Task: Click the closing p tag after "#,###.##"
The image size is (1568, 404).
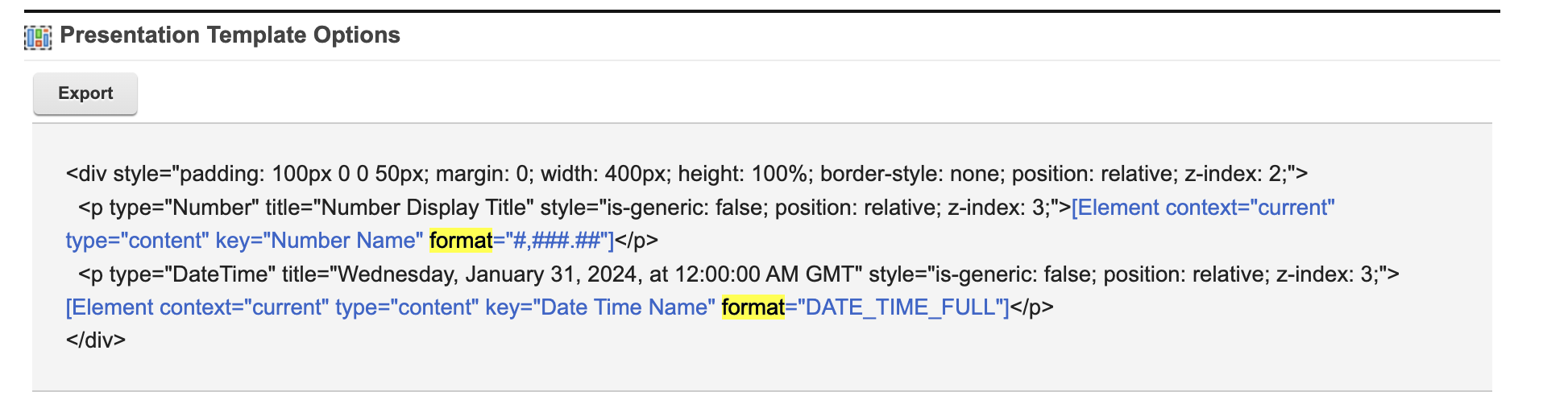Action: (x=637, y=241)
